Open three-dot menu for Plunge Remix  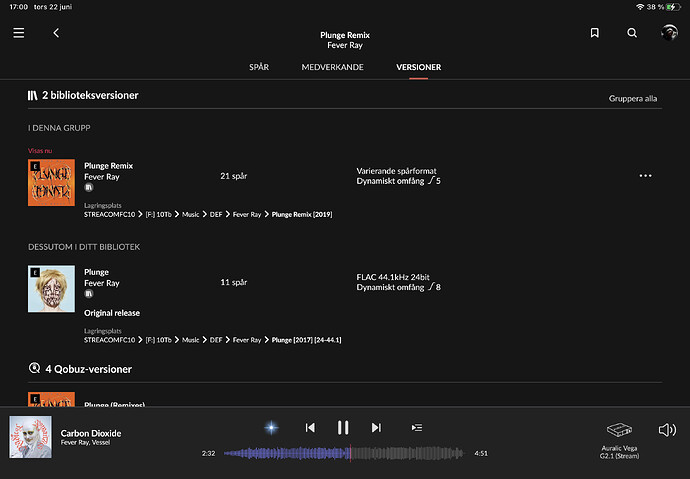click(645, 176)
